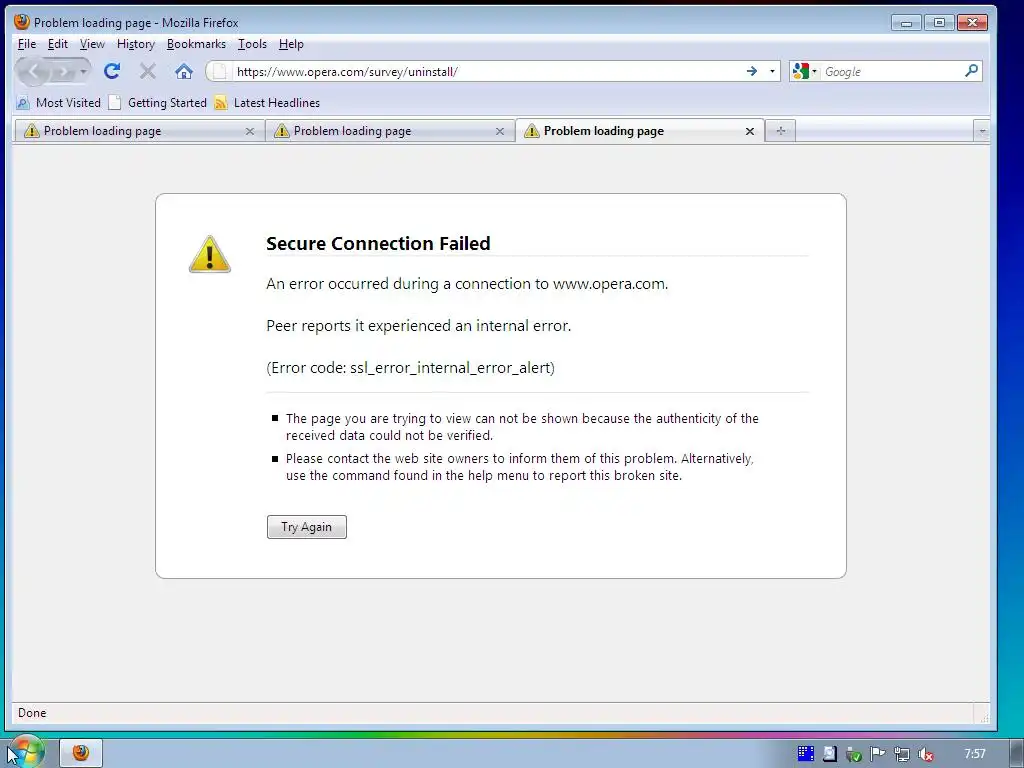Image resolution: width=1024 pixels, height=768 pixels.
Task: Click the Action Center flag tray icon
Action: [x=877, y=754]
